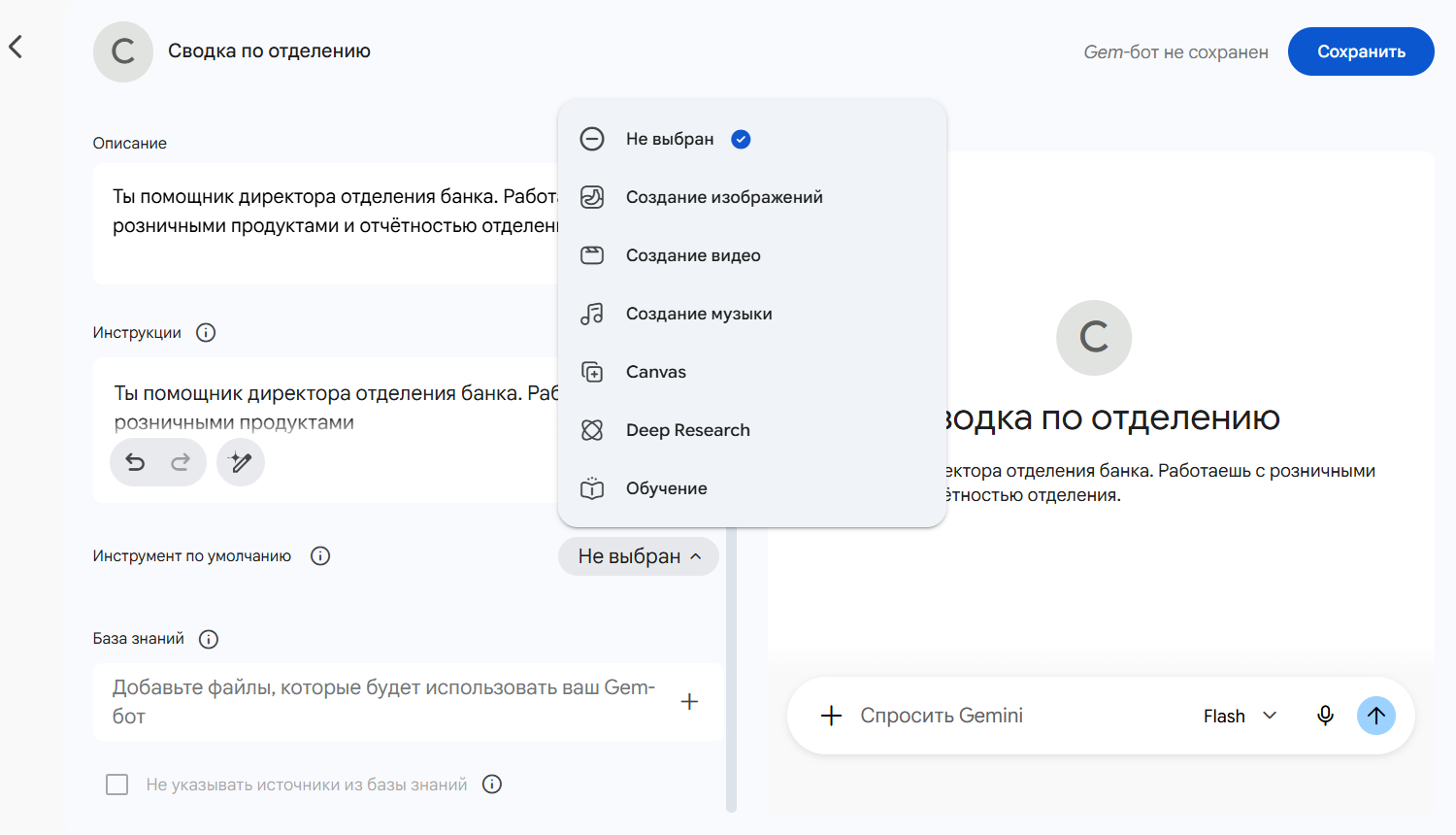
Task: Collapse the Не выбран default tool dropdown
Action: pyautogui.click(x=639, y=556)
